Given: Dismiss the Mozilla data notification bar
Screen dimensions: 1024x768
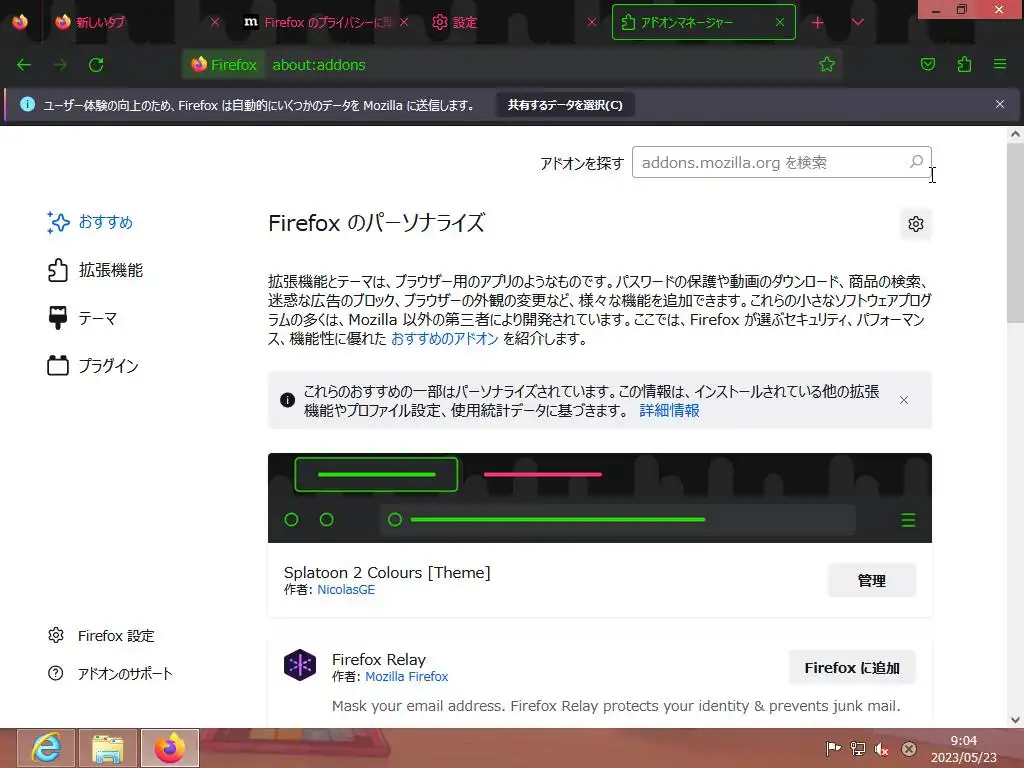Looking at the screenshot, I should (999, 104).
